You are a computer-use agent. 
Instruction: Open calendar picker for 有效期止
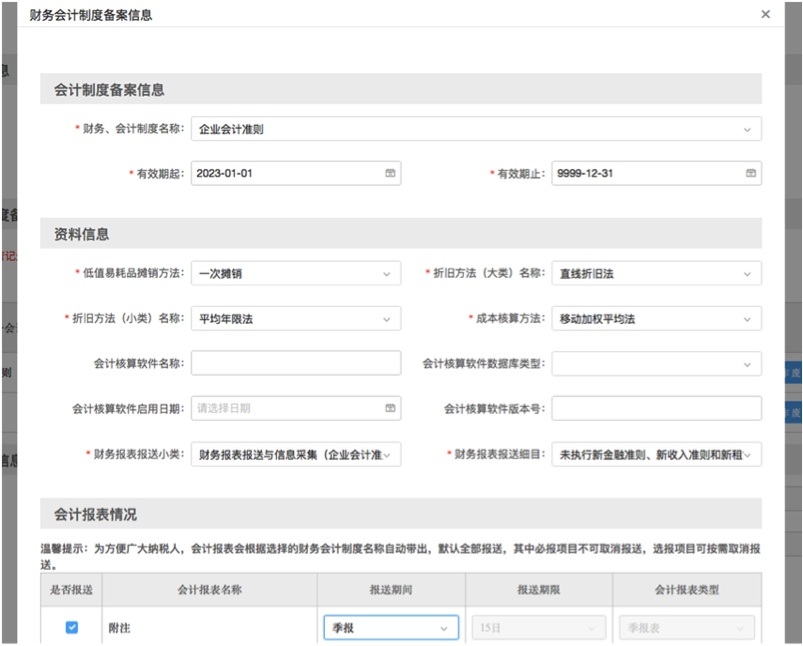click(751, 173)
